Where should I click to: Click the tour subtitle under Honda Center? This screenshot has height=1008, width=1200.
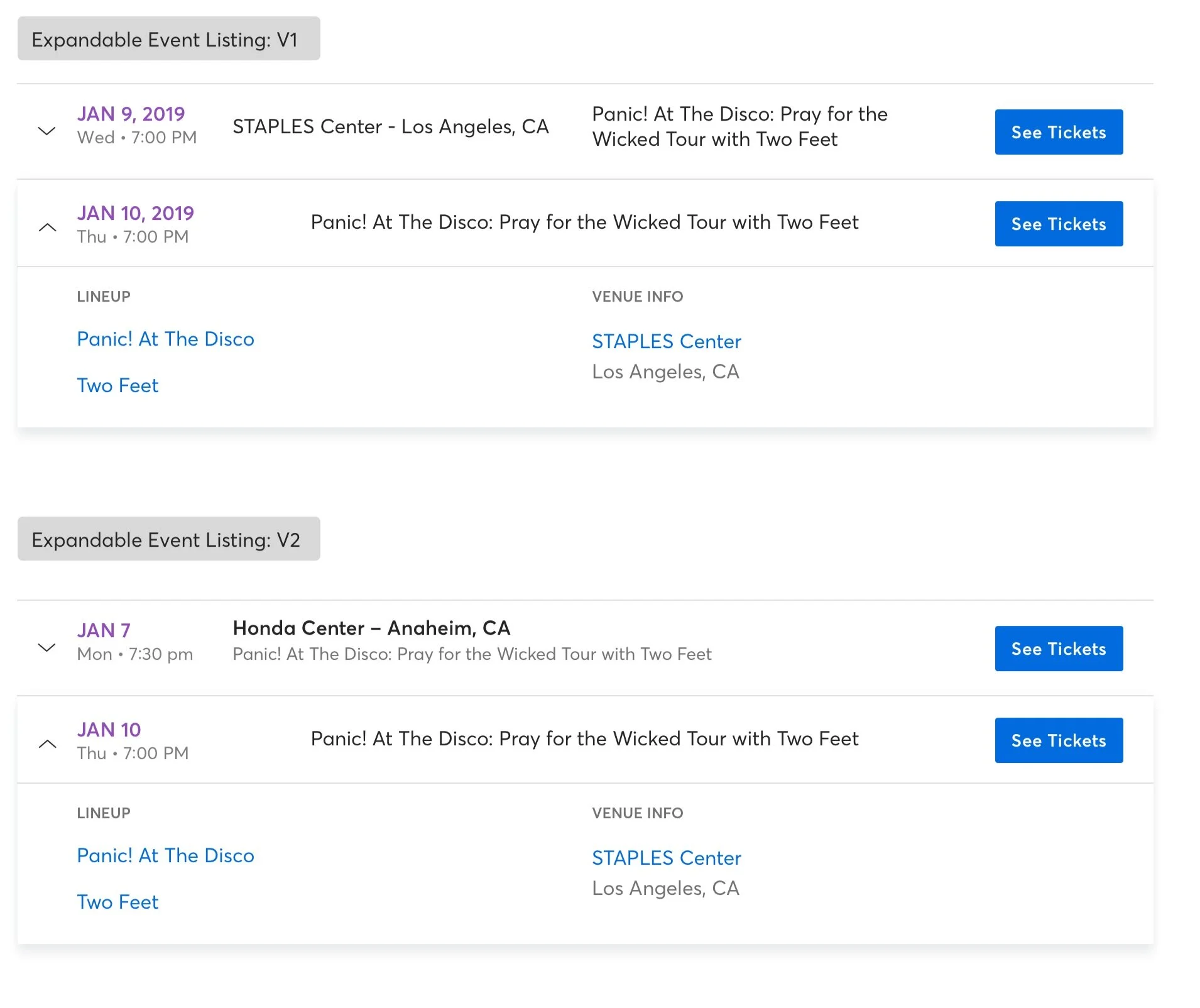(x=472, y=654)
